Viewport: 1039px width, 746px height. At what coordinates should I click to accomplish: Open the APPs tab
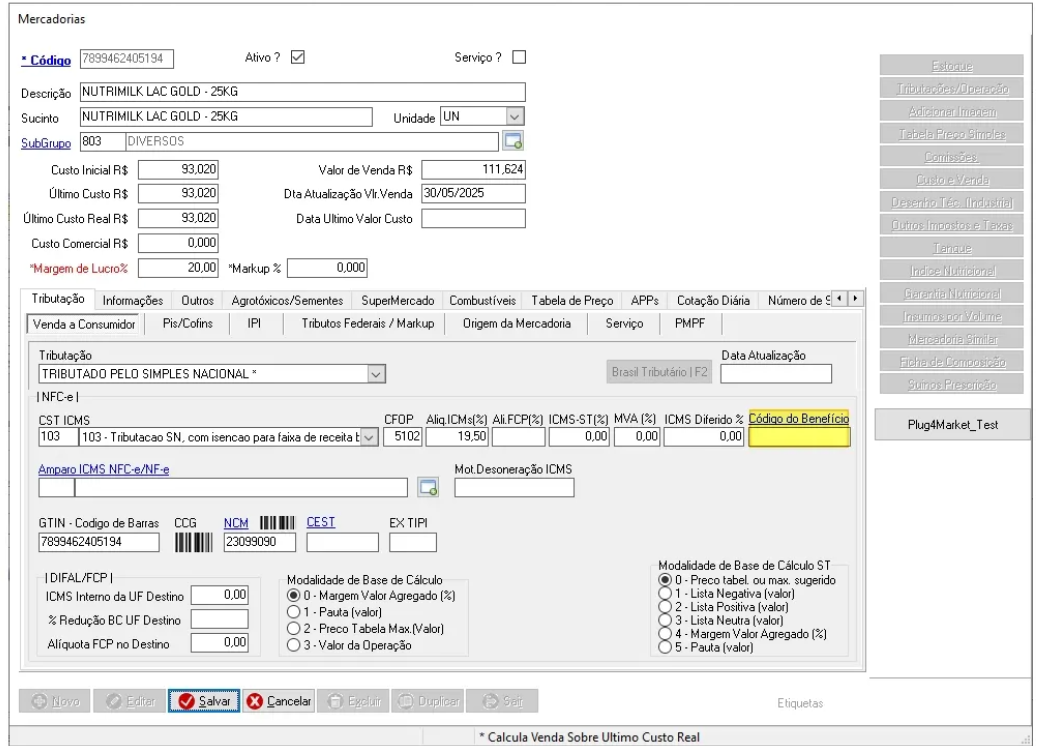(645, 301)
